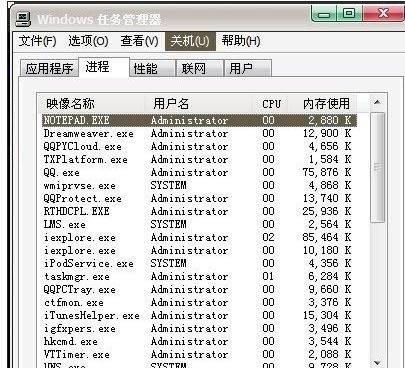Click the 3,544 K memory value
The height and width of the screenshot is (368, 405).
click(x=330, y=341)
